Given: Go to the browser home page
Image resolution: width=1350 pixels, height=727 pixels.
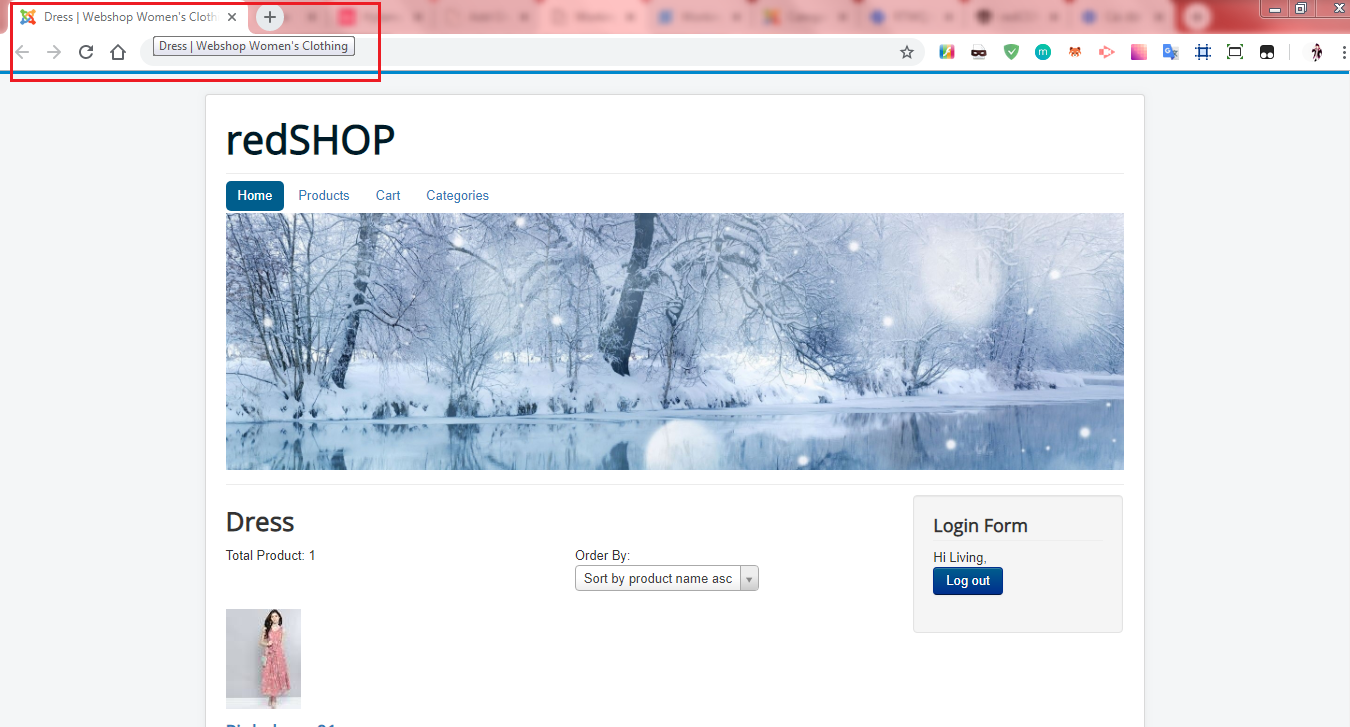Looking at the screenshot, I should point(118,52).
